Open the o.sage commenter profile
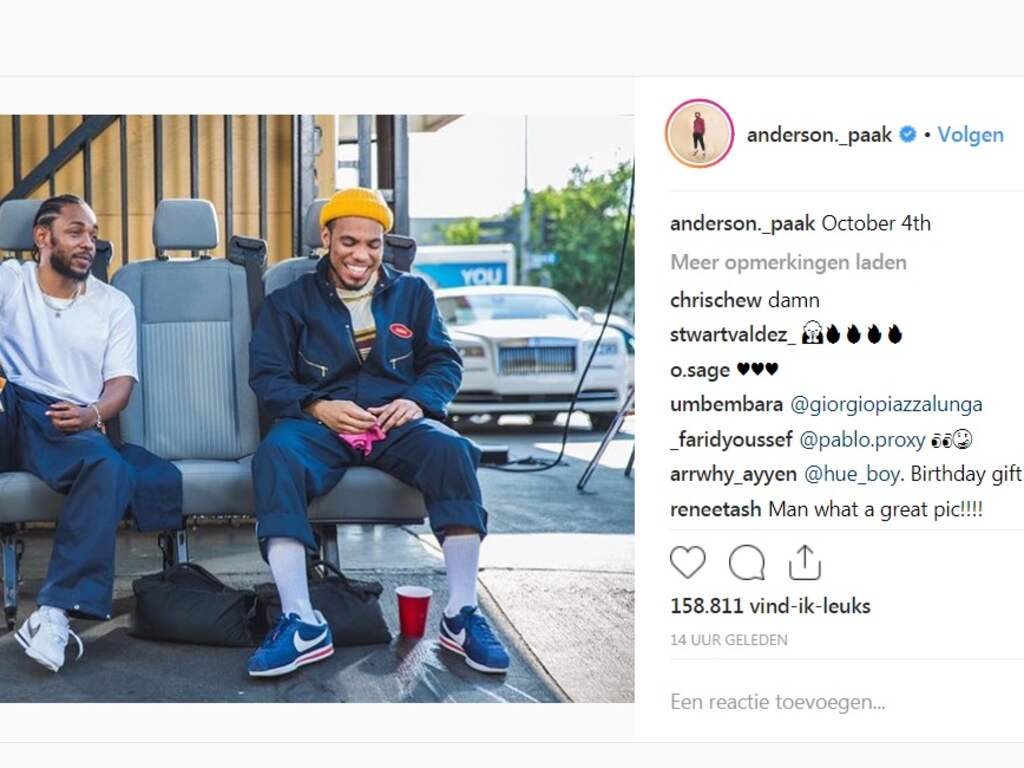 tap(700, 370)
